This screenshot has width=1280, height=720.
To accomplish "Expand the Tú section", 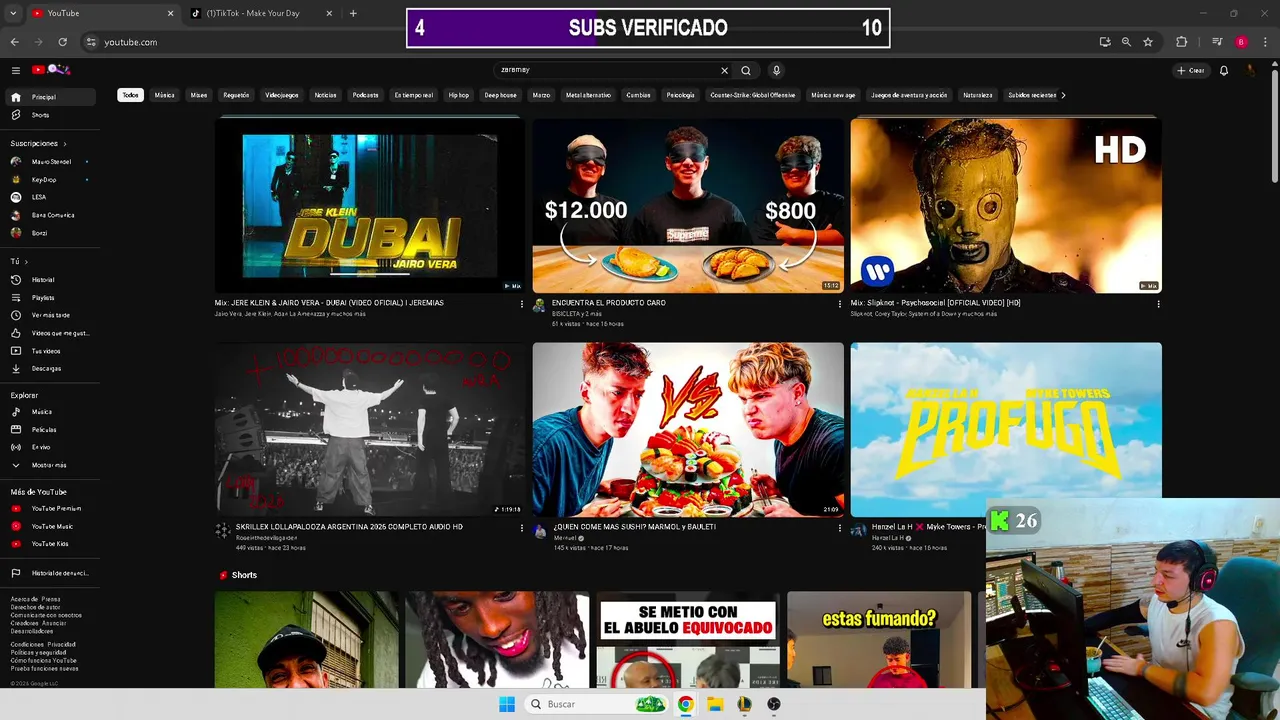I will pos(18,261).
